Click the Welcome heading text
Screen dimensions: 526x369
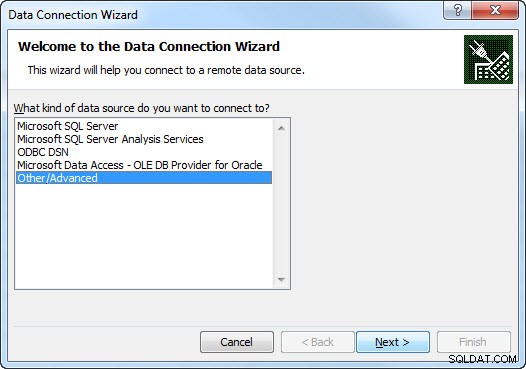(149, 46)
